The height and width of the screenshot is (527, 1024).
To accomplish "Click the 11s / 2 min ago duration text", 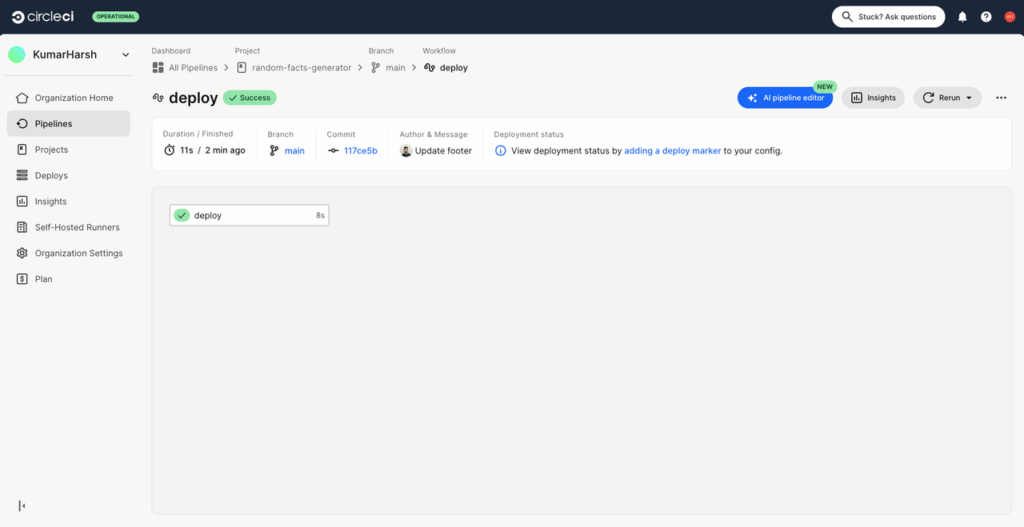I will click(213, 151).
